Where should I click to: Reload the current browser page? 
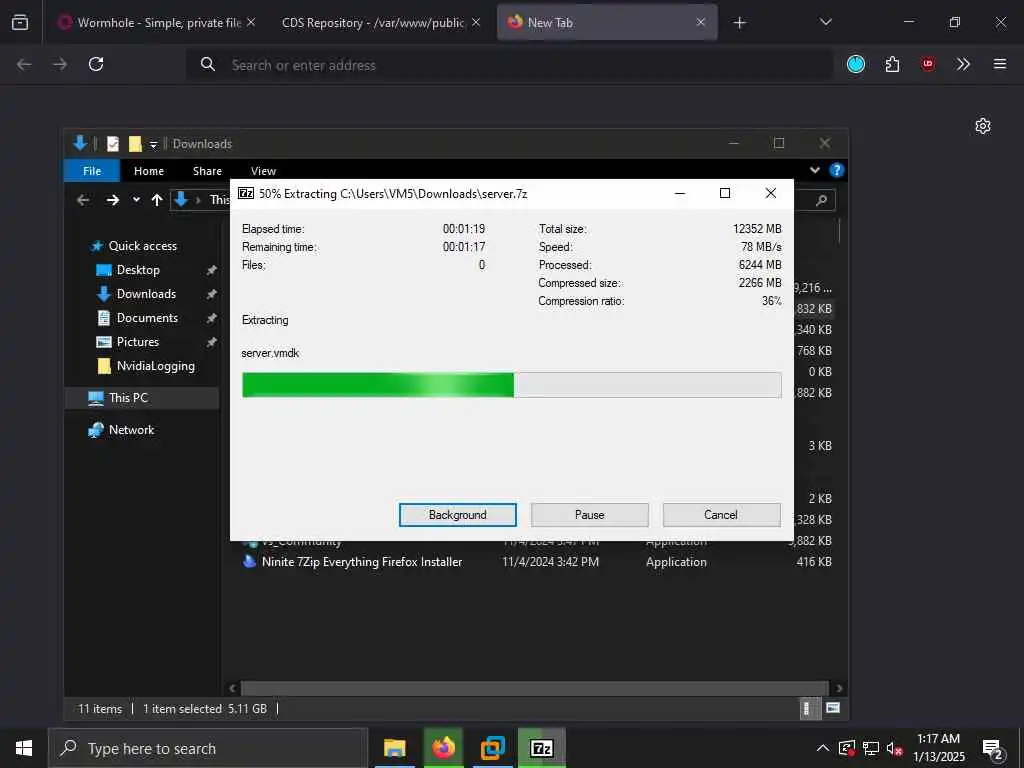point(96,64)
